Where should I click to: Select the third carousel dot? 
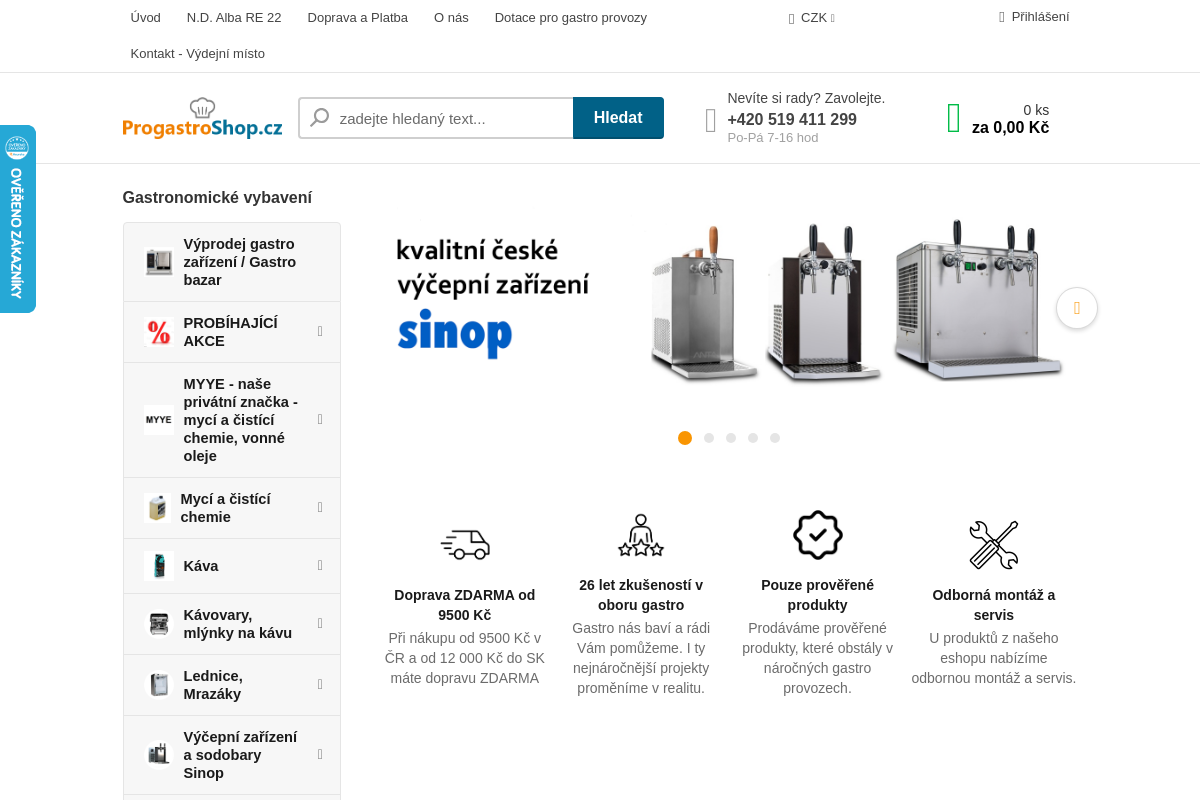pos(731,438)
